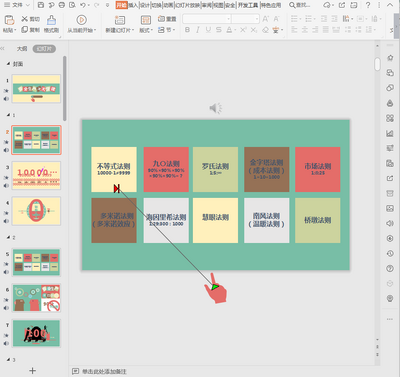Image resolution: width=400 pixels, height=377 pixels.
Task: Click the Increase Font Size A+ icon
Action: [266, 19]
